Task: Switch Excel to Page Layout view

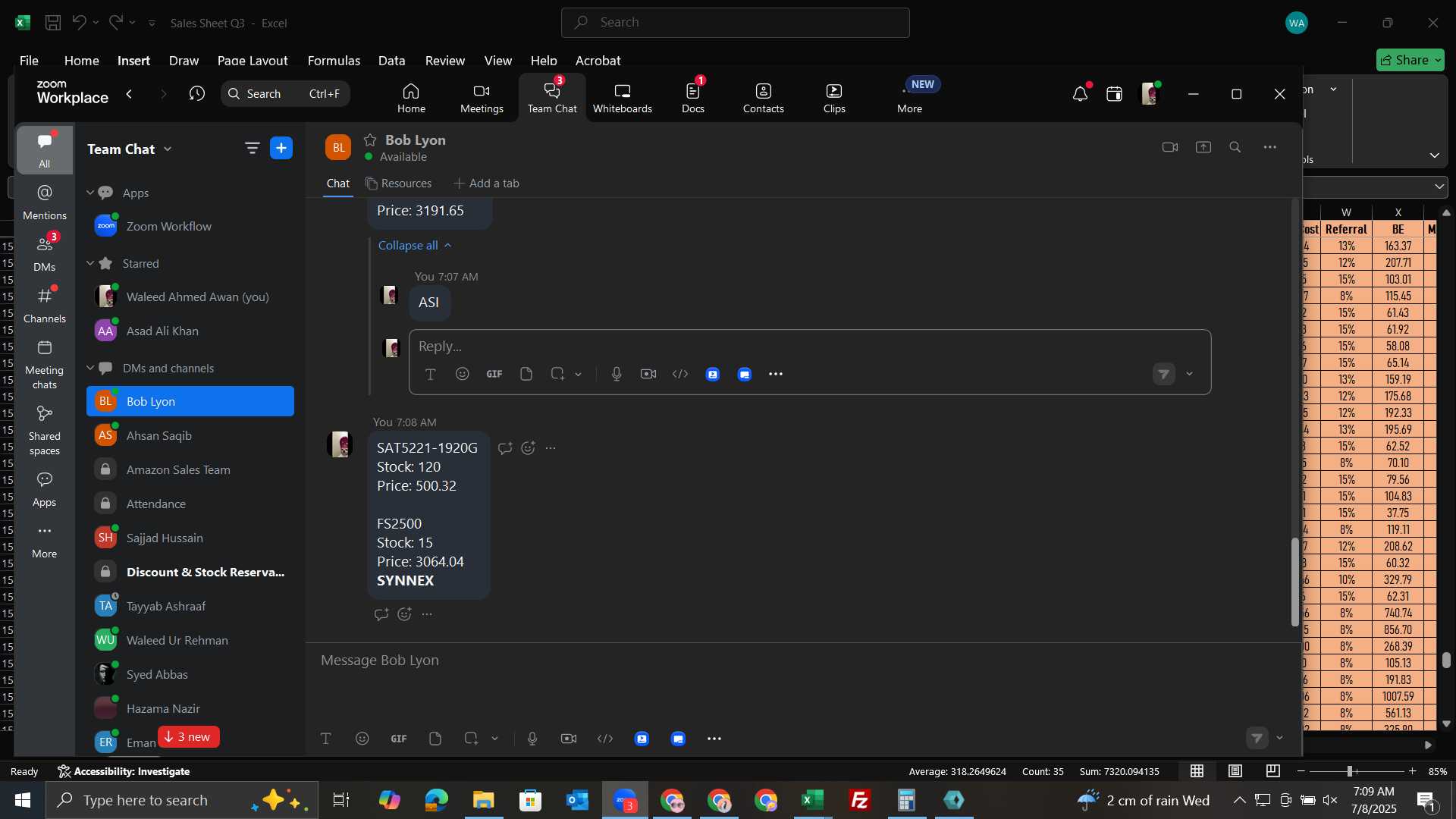Action: coord(1235,771)
